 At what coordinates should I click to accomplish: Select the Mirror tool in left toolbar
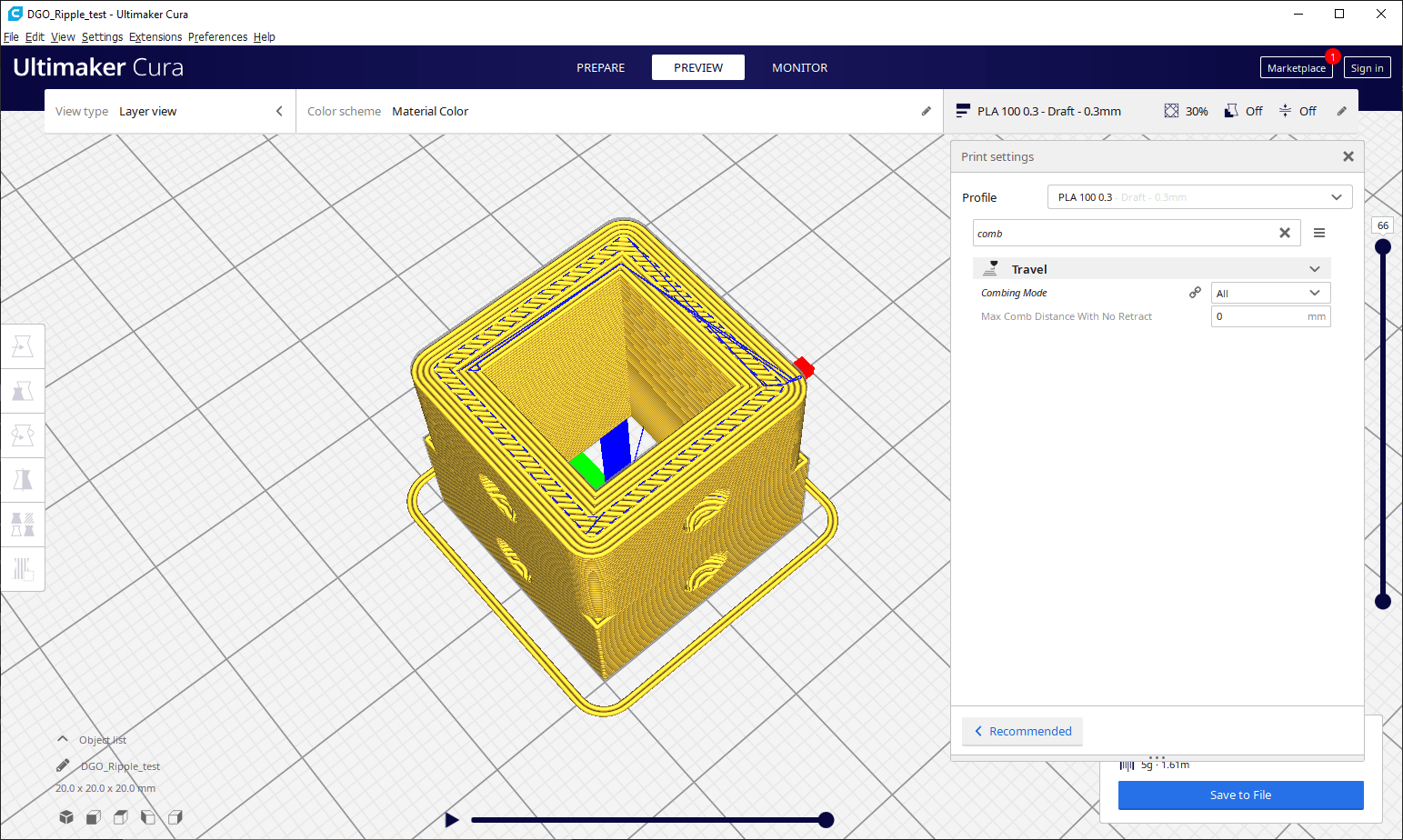click(x=23, y=480)
